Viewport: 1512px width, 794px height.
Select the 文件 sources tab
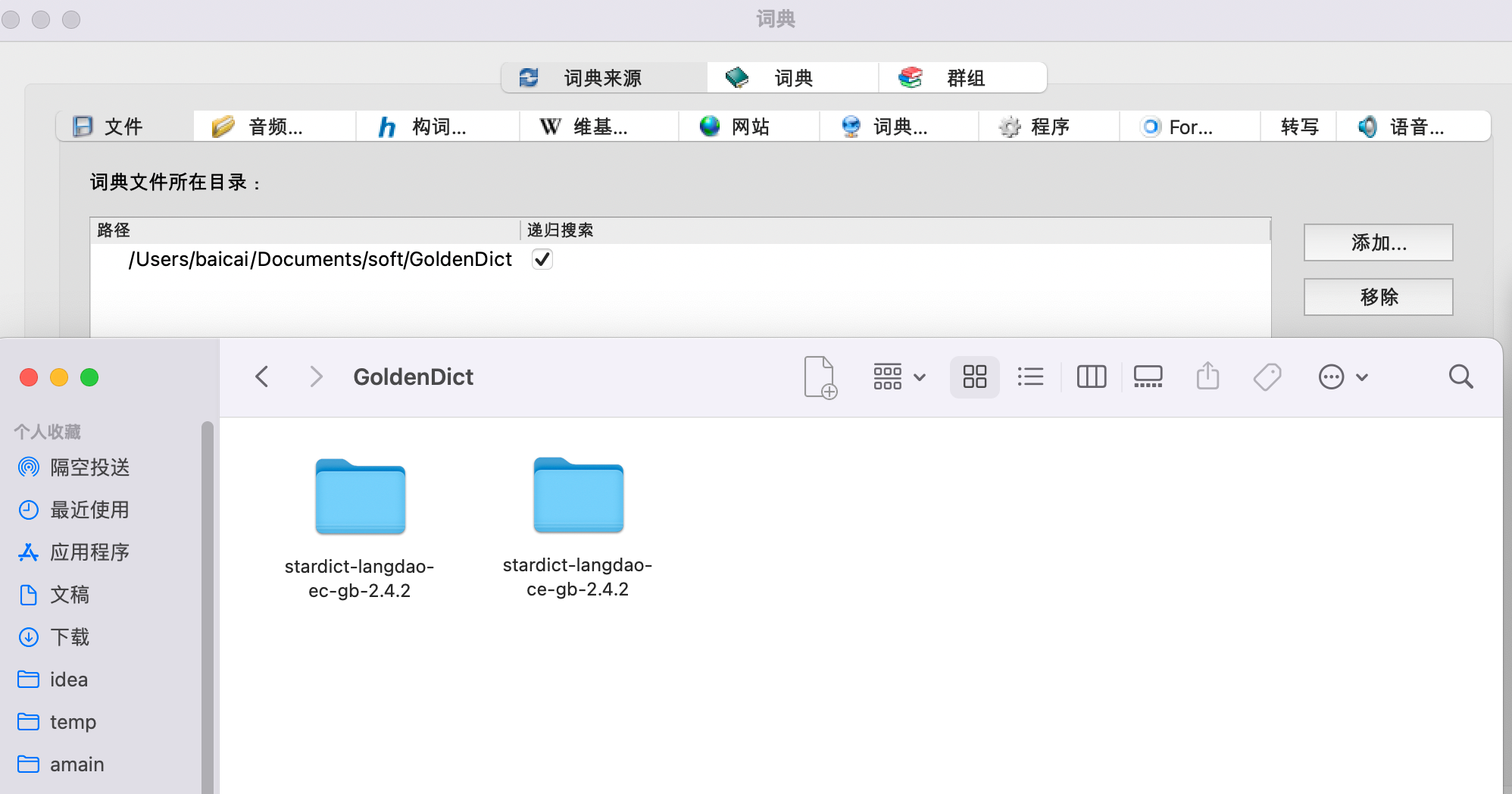(x=125, y=127)
